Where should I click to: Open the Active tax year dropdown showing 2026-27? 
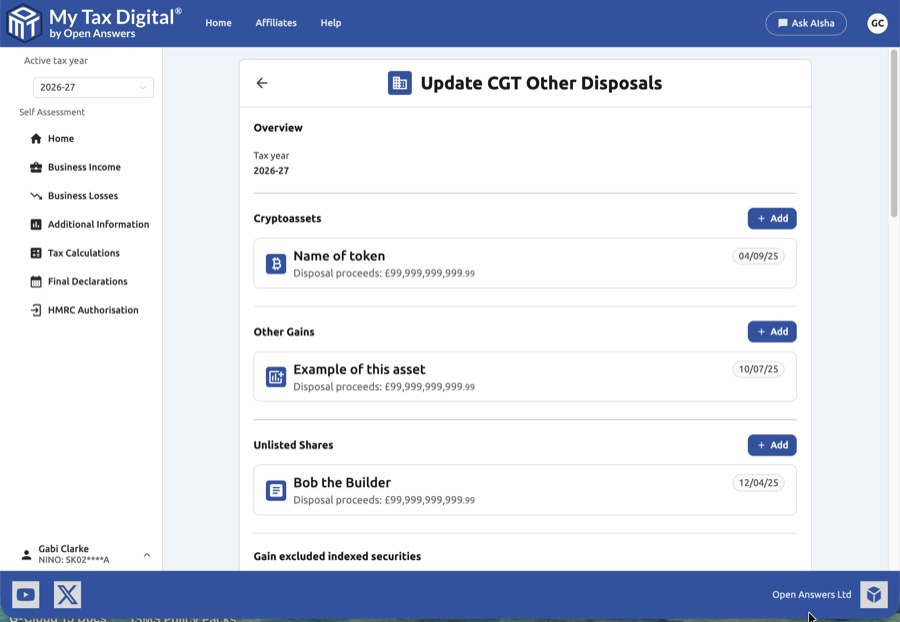(x=93, y=87)
